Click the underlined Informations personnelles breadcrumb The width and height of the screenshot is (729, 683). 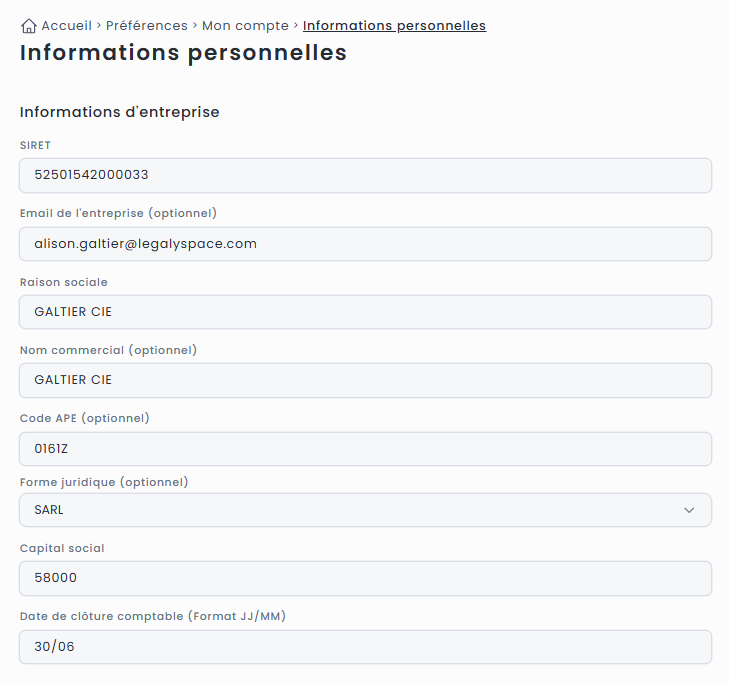point(394,26)
